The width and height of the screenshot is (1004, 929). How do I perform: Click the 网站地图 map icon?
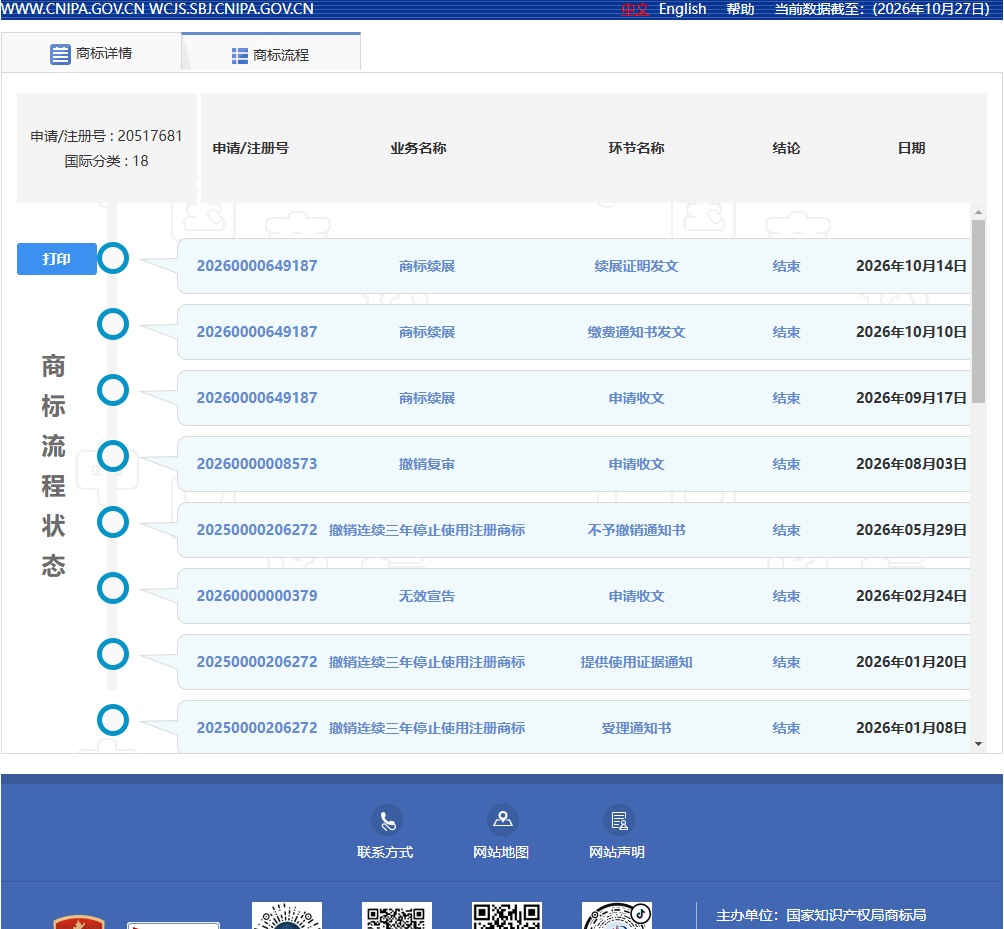[503, 820]
